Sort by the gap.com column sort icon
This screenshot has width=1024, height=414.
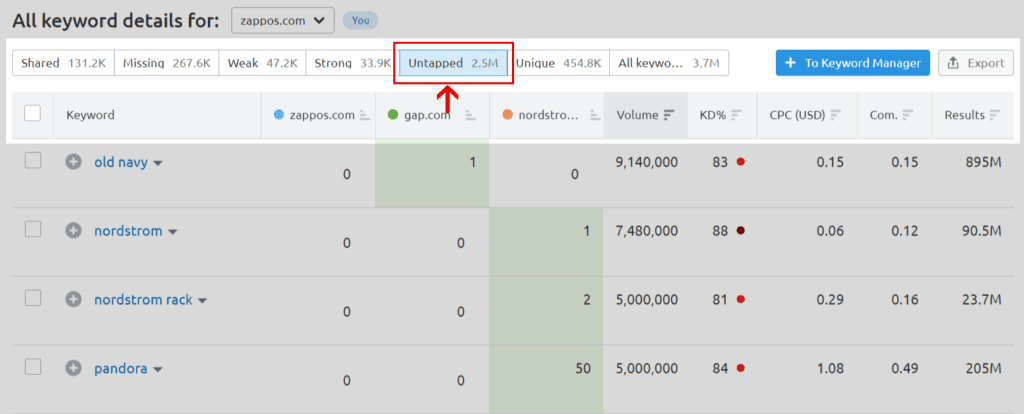tap(470, 115)
